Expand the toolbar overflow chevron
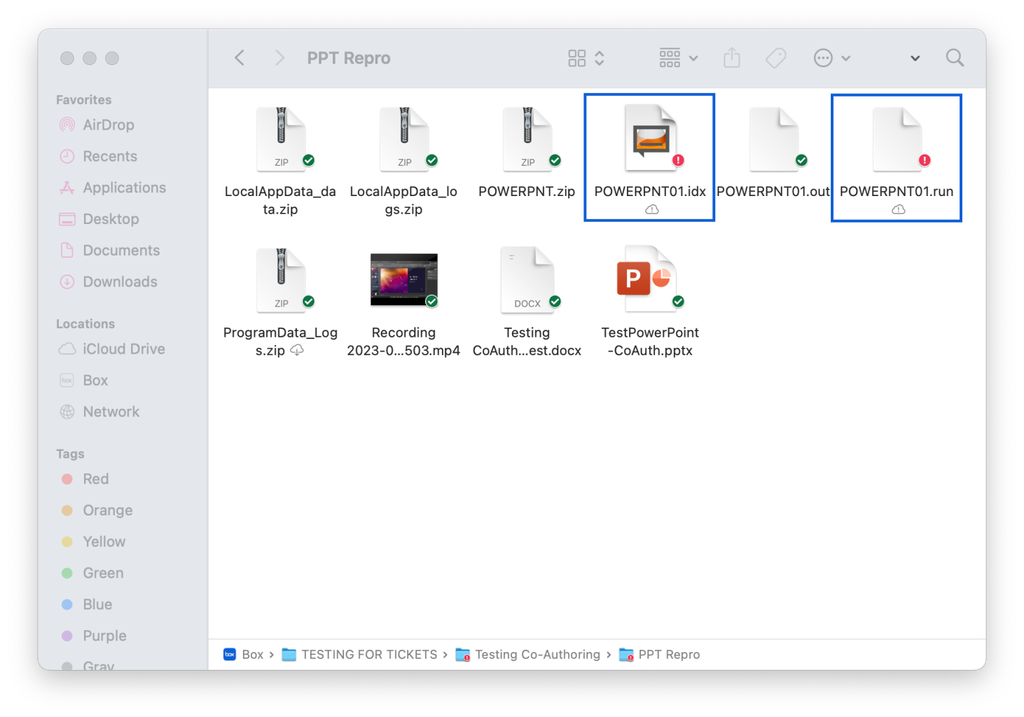1024x717 pixels. pos(914,58)
